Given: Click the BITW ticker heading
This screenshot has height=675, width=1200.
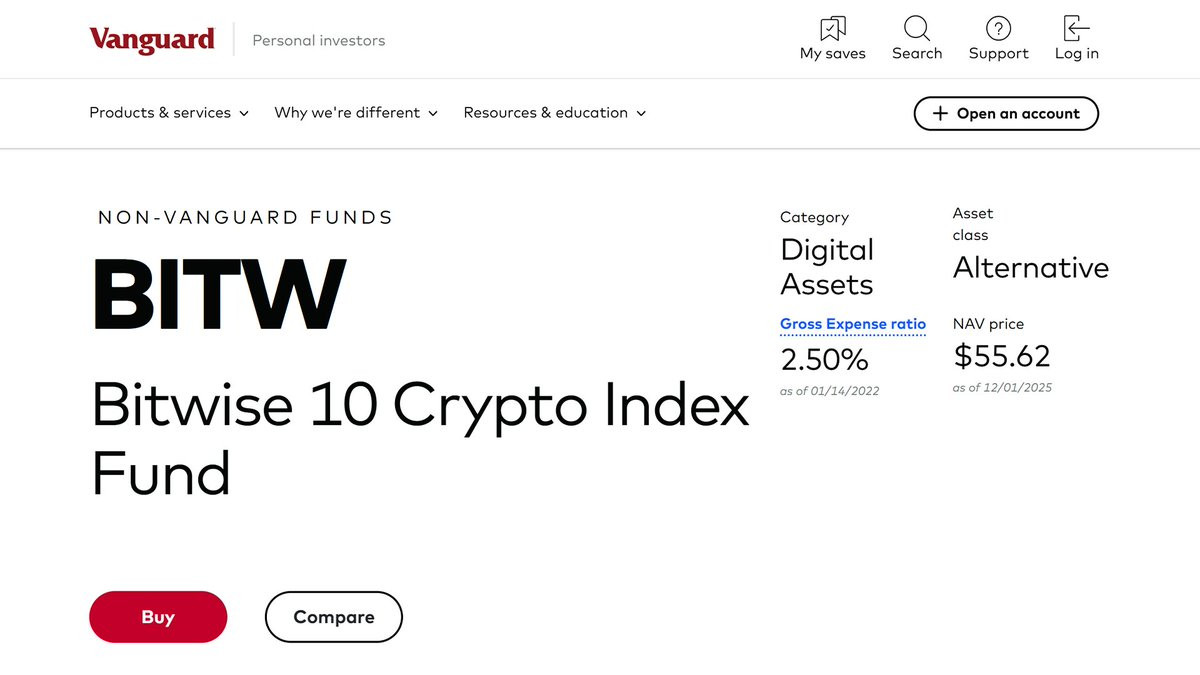Looking at the screenshot, I should pyautogui.click(x=219, y=295).
